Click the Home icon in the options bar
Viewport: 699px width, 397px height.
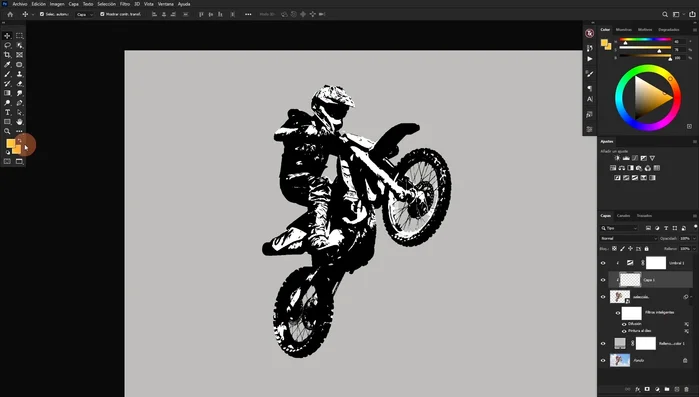(10, 14)
